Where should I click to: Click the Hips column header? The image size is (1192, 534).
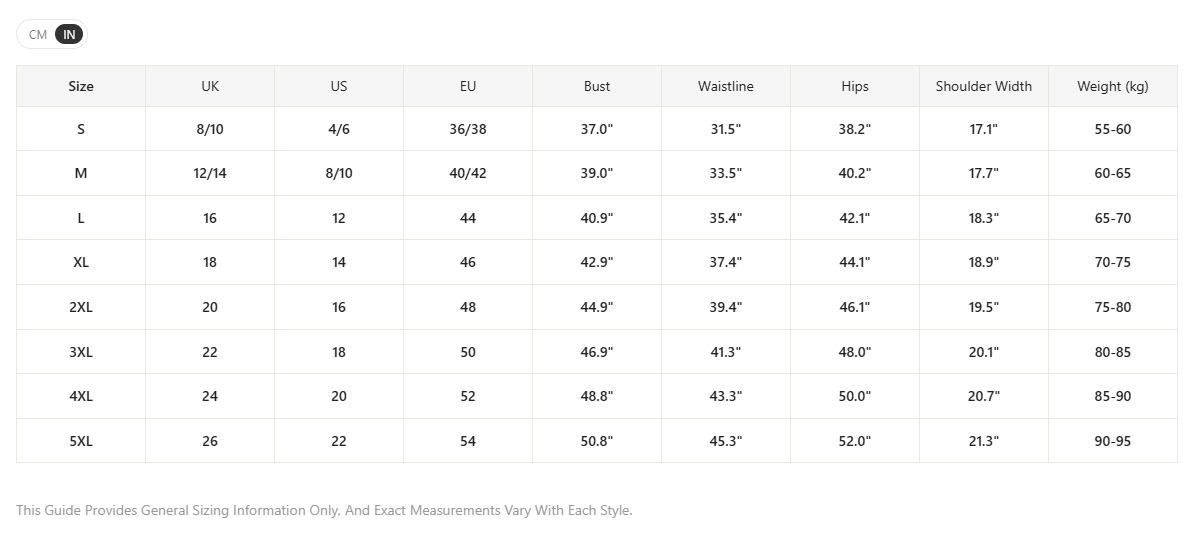854,86
